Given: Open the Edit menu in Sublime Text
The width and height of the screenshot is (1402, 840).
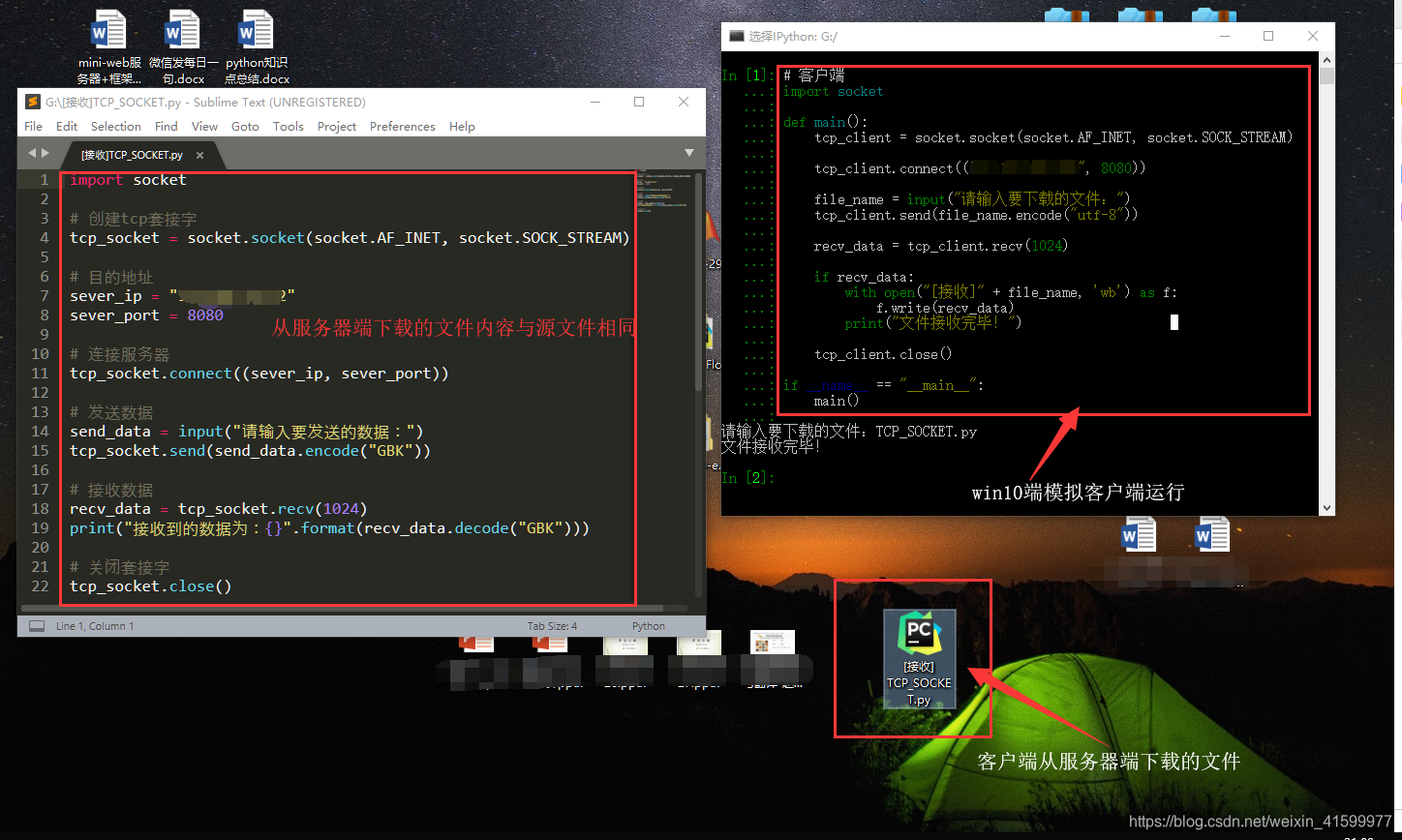Looking at the screenshot, I should click(x=67, y=126).
